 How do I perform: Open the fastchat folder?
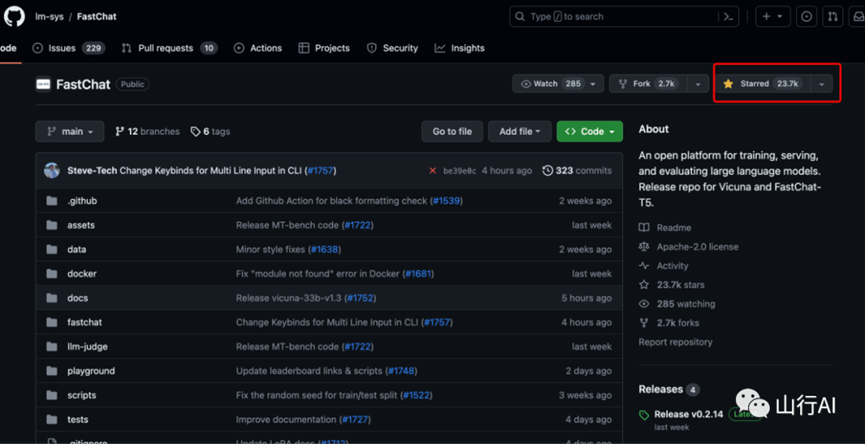click(x=84, y=322)
